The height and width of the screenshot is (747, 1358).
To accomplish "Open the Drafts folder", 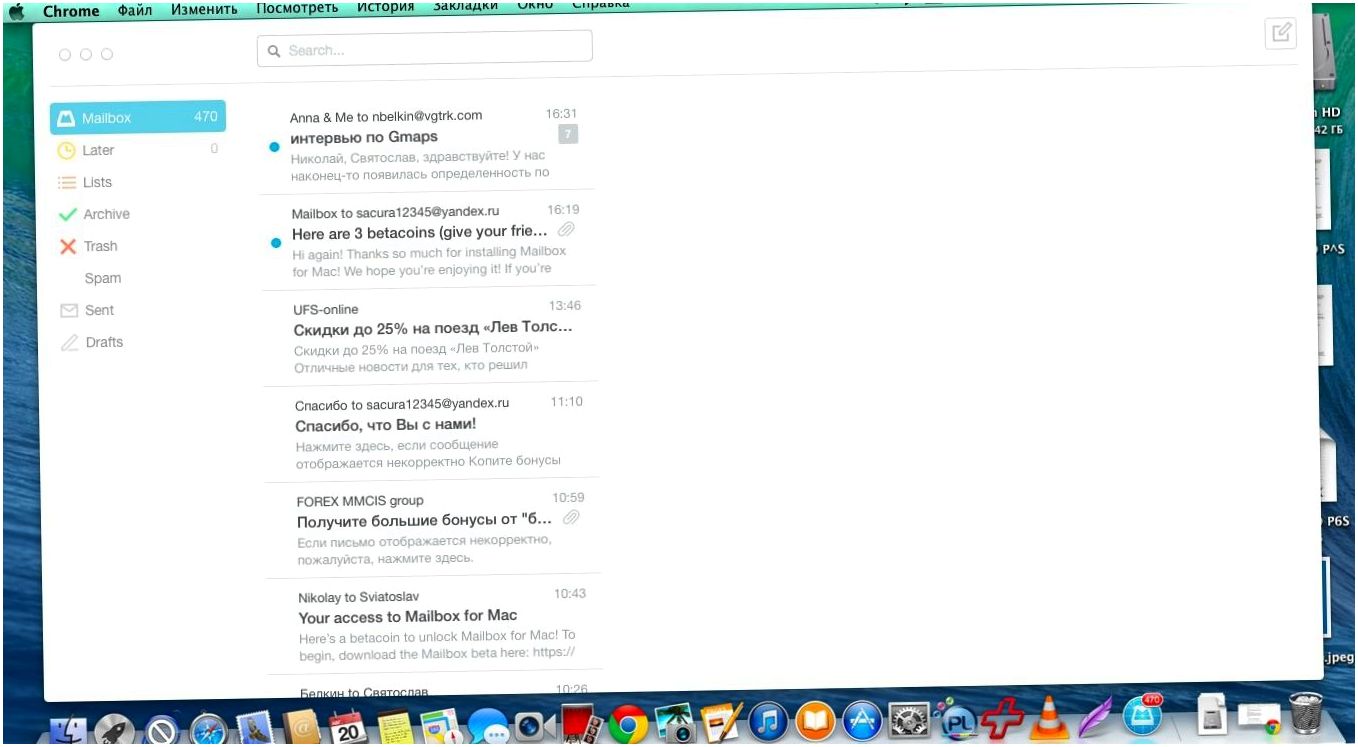I will [138, 342].
